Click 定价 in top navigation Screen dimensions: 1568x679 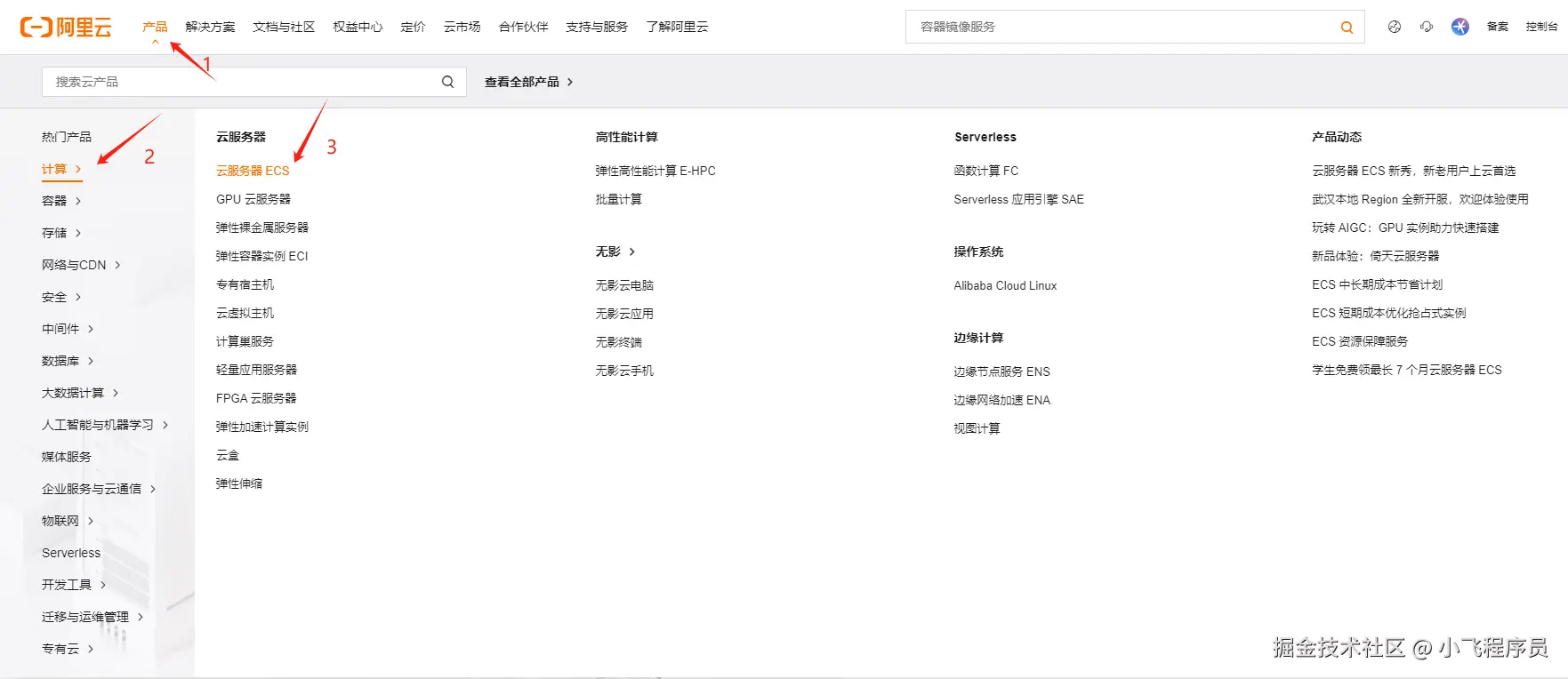tap(413, 27)
